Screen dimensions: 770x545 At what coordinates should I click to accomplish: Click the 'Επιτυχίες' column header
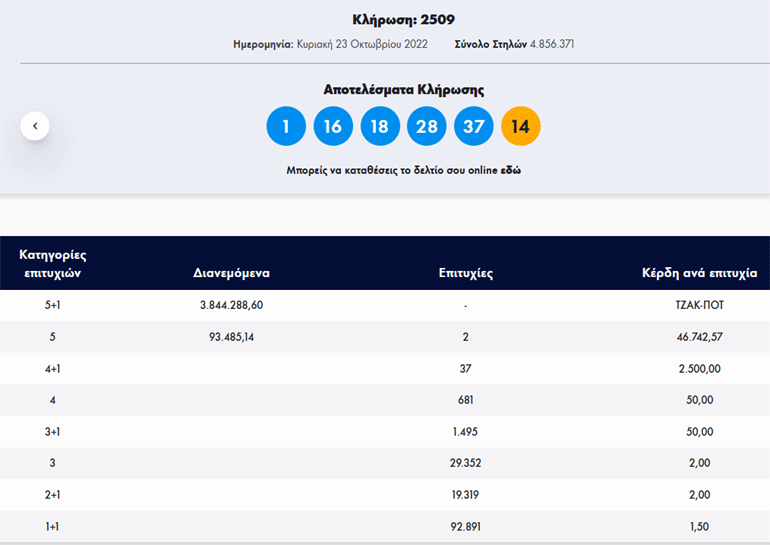pyautogui.click(x=465, y=273)
